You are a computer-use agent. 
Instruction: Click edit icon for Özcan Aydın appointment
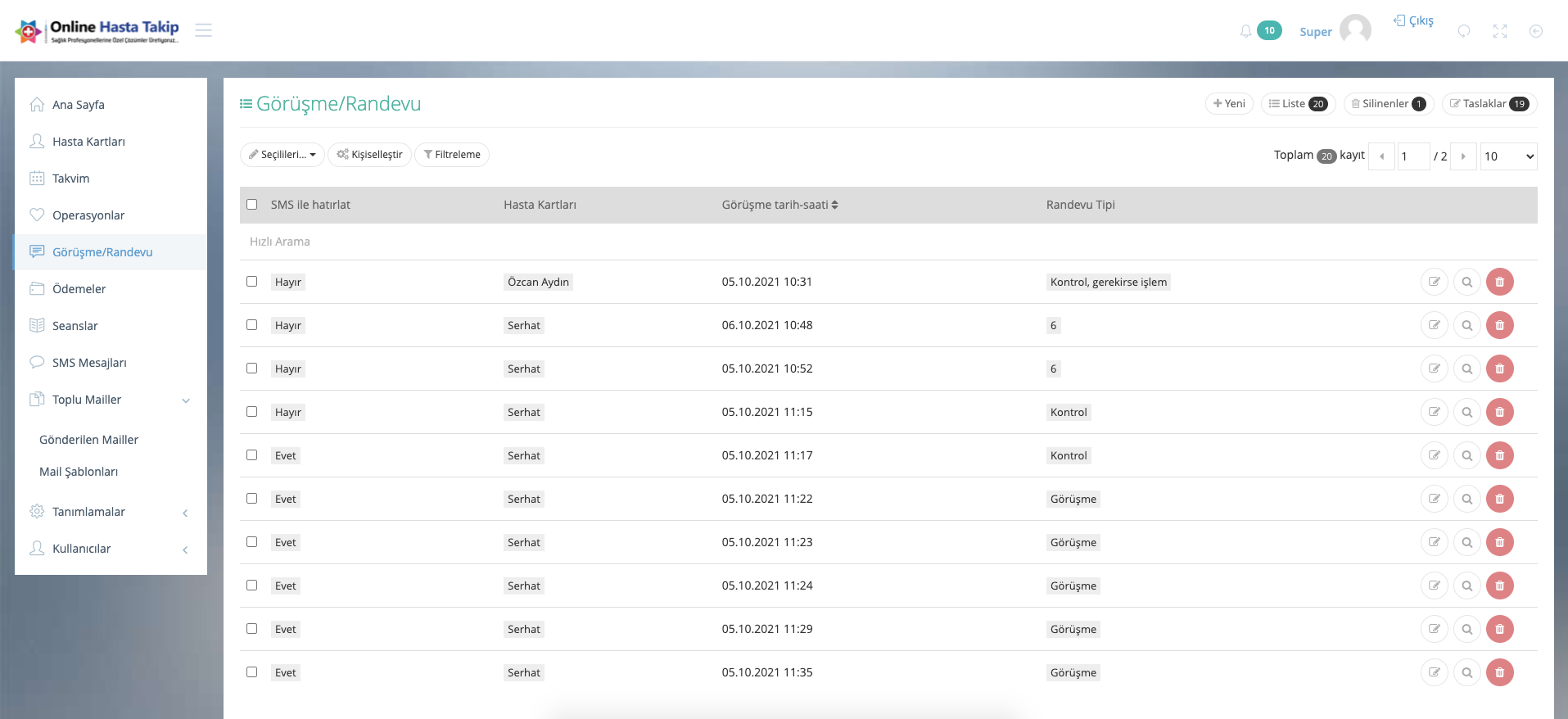click(x=1434, y=282)
